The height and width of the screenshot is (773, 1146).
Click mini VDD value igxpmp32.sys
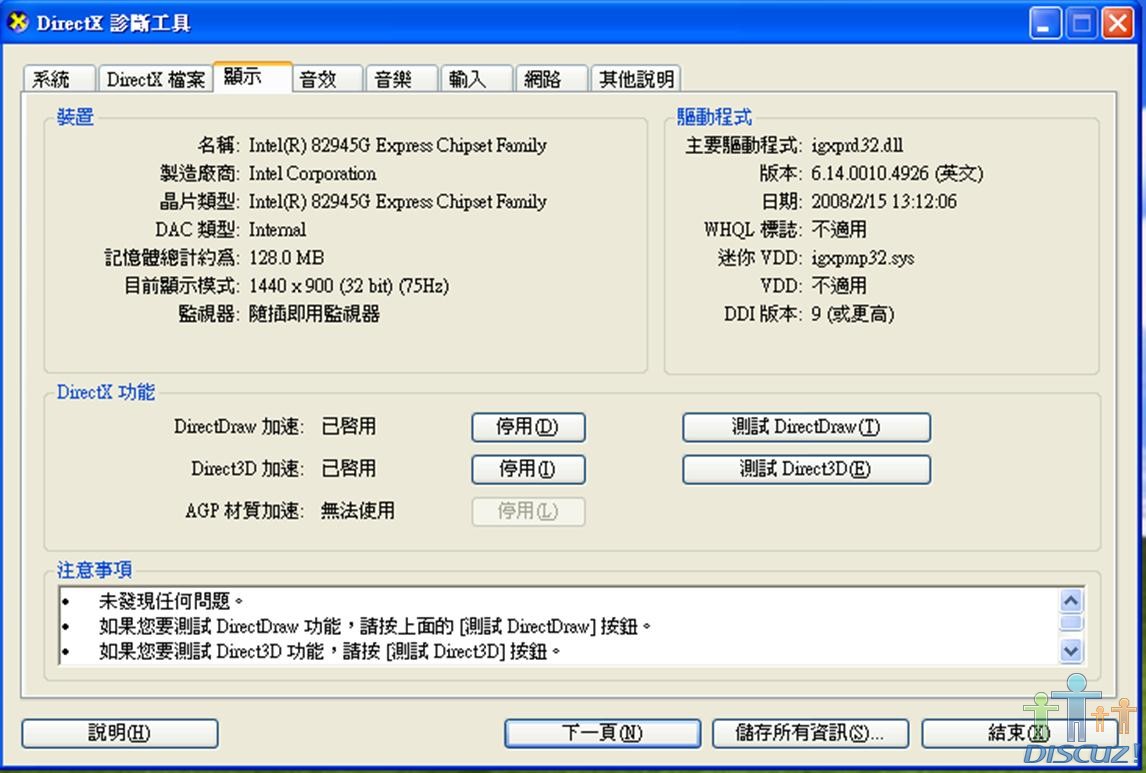863,258
